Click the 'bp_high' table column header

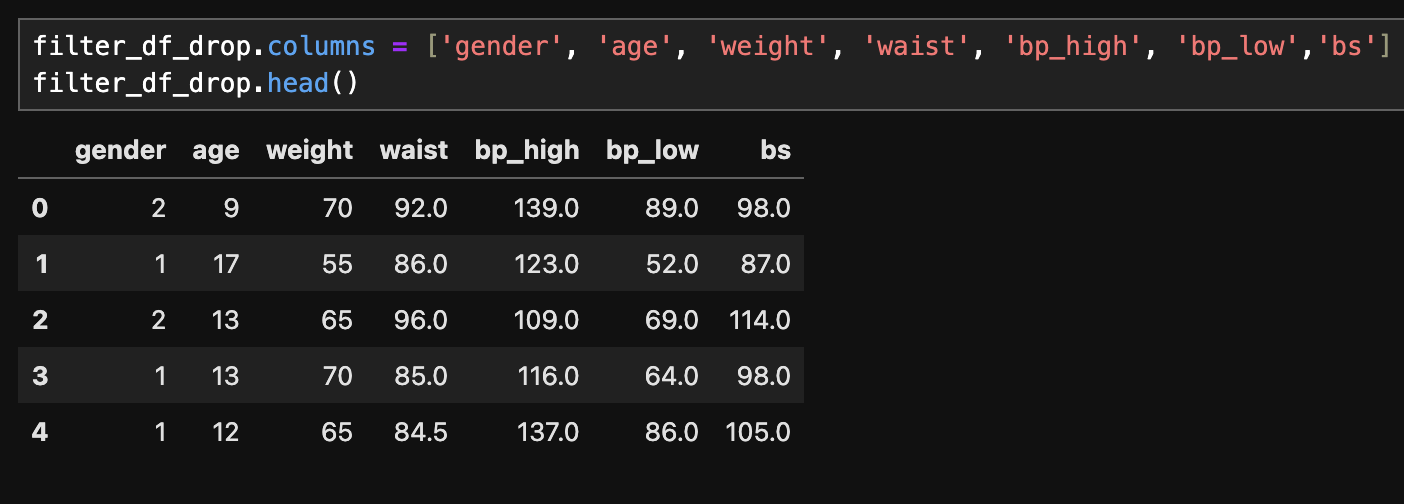click(527, 150)
